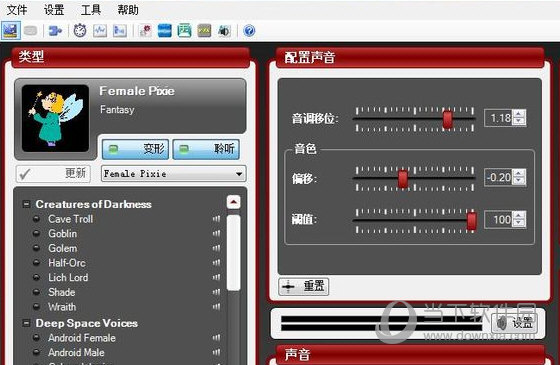
Task: Click signal bars icon beside Cave Troll
Action: pyautogui.click(x=216, y=219)
